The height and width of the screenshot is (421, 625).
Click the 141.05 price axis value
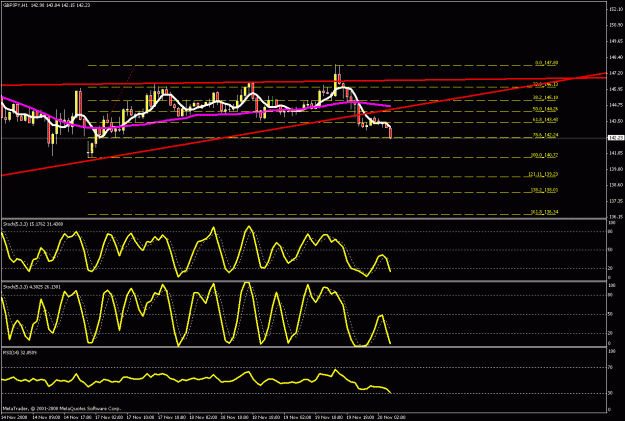tap(615, 153)
